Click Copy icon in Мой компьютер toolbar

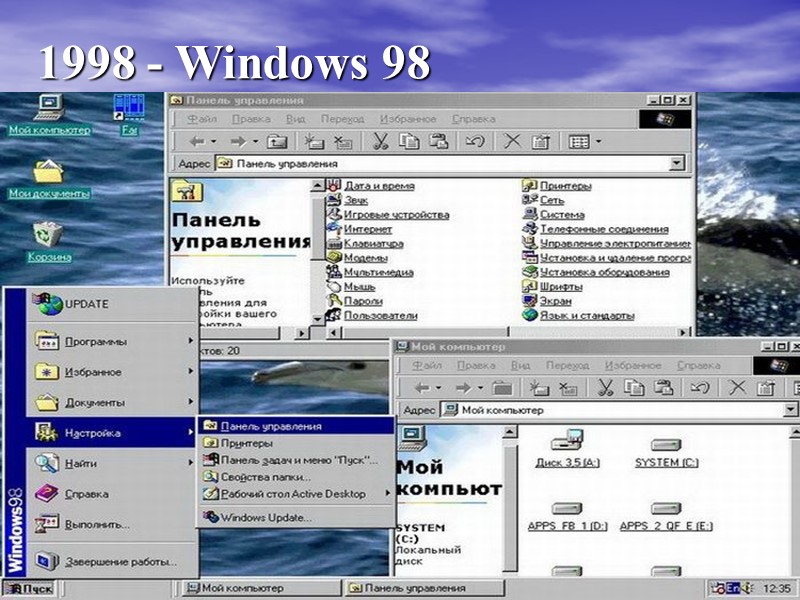[634, 388]
